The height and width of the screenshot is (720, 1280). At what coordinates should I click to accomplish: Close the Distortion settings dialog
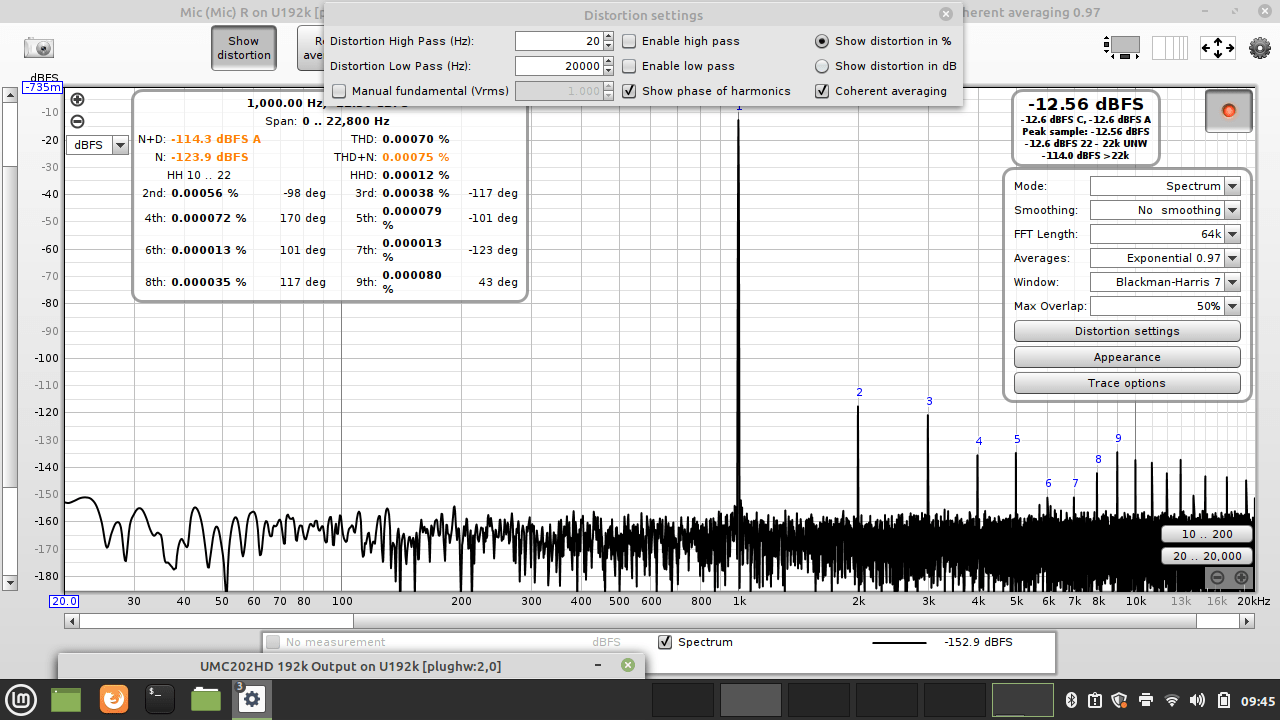tap(946, 14)
